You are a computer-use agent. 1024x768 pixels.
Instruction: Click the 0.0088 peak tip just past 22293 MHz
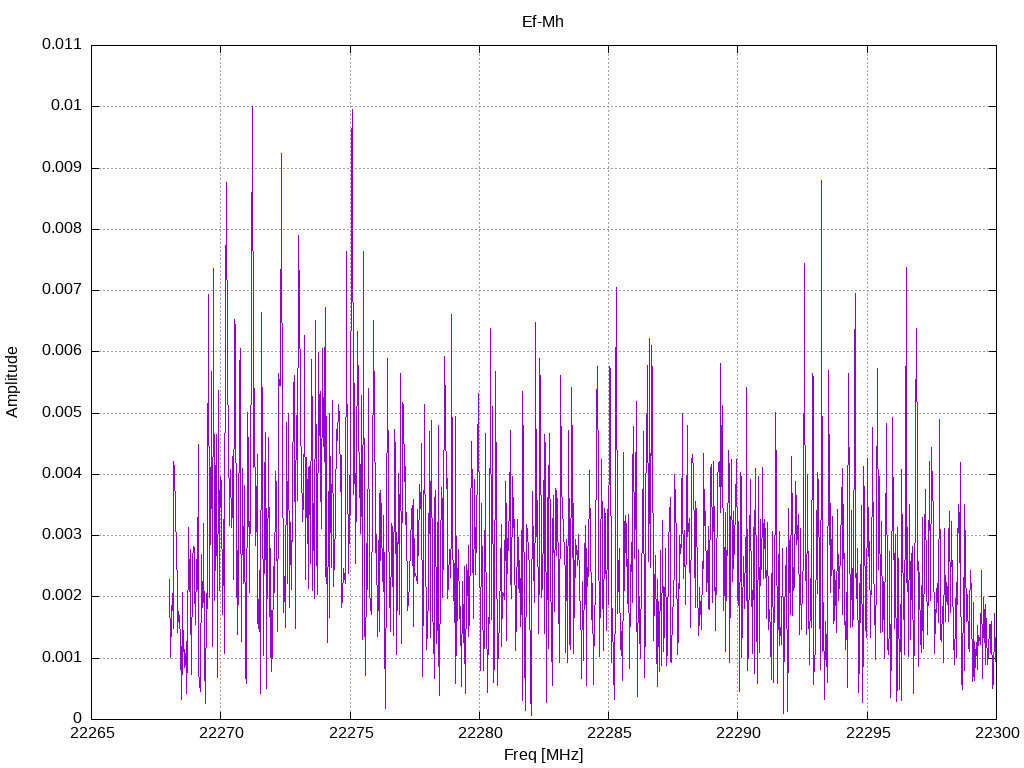(822, 182)
